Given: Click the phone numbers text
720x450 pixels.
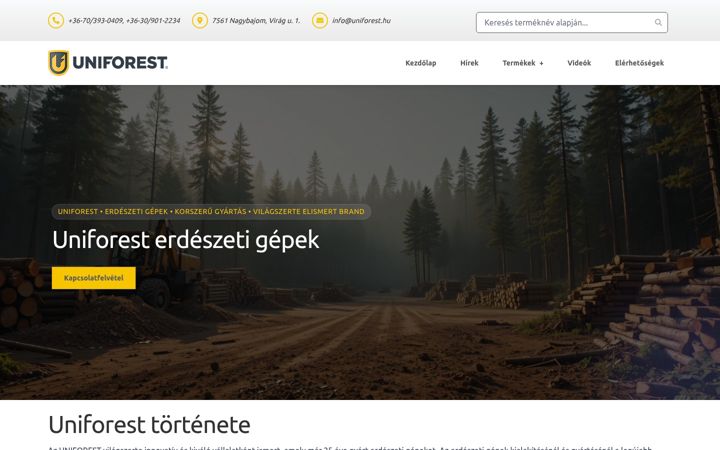Looking at the screenshot, I should pyautogui.click(x=124, y=21).
